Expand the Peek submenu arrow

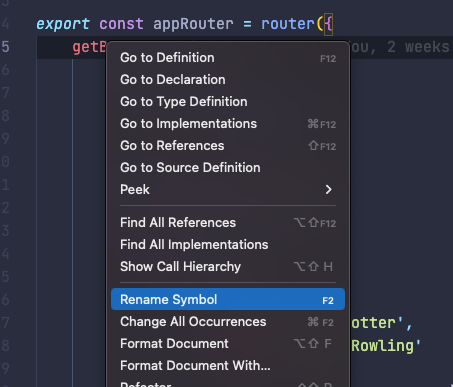click(x=328, y=190)
